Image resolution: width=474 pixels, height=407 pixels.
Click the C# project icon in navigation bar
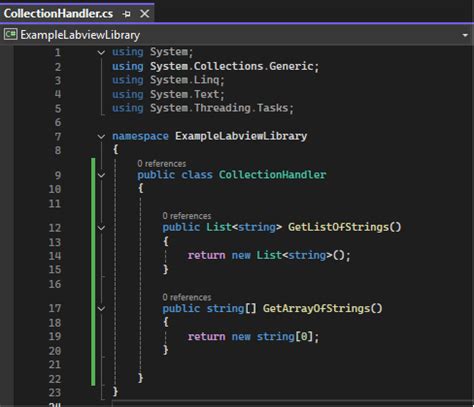(10, 34)
